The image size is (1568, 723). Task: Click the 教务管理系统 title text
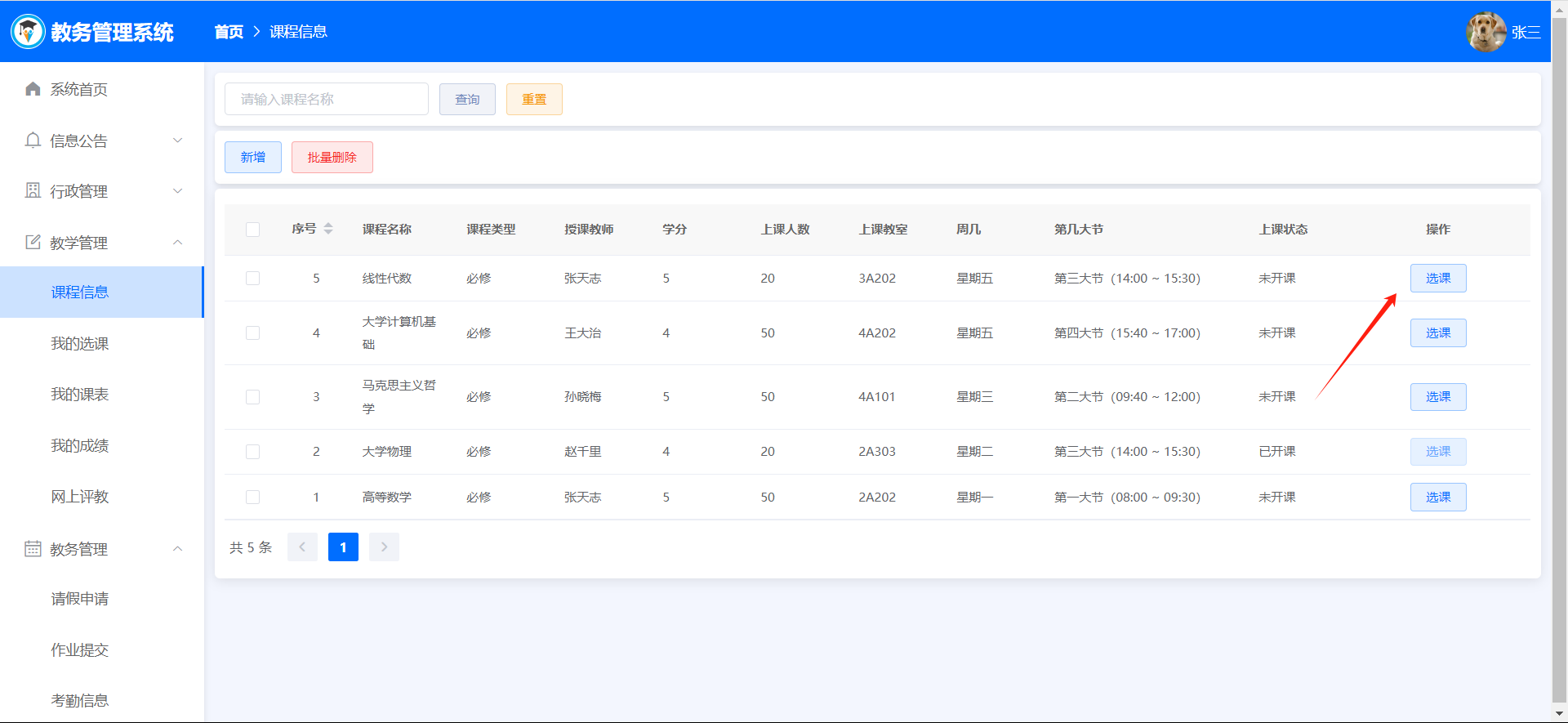pyautogui.click(x=112, y=32)
